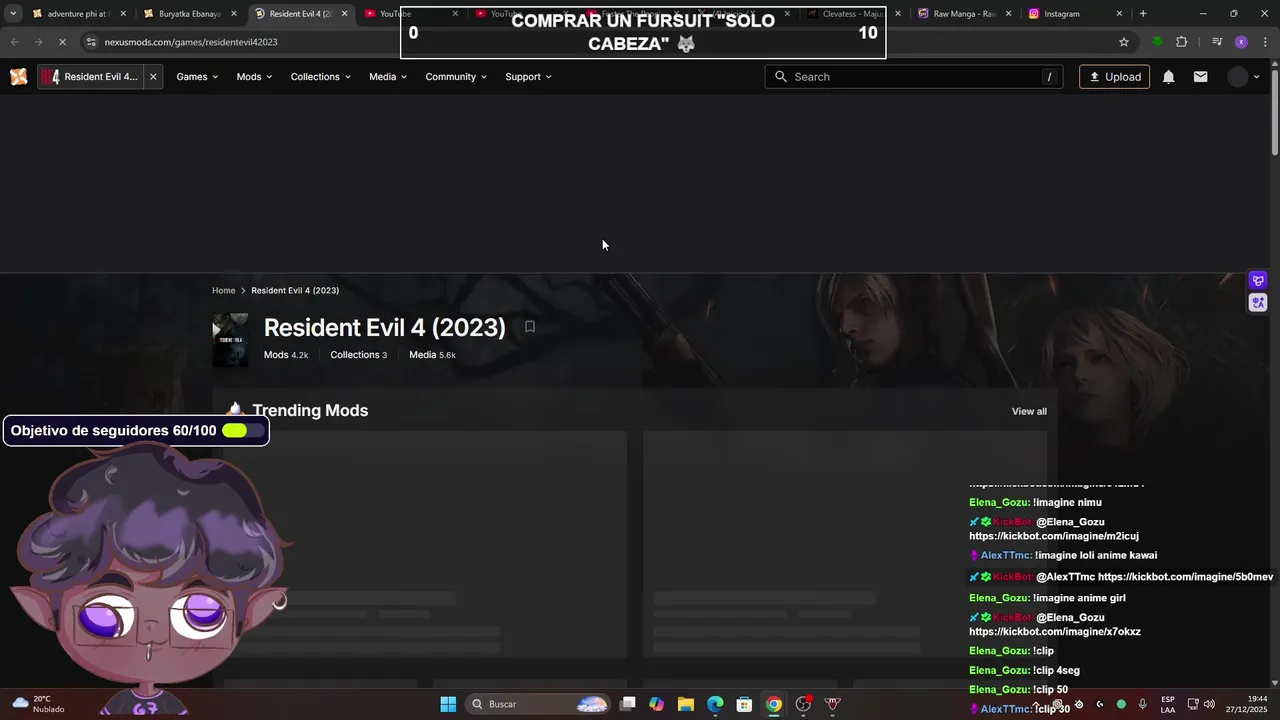Open the Chrome profile avatar

click(x=1241, y=42)
